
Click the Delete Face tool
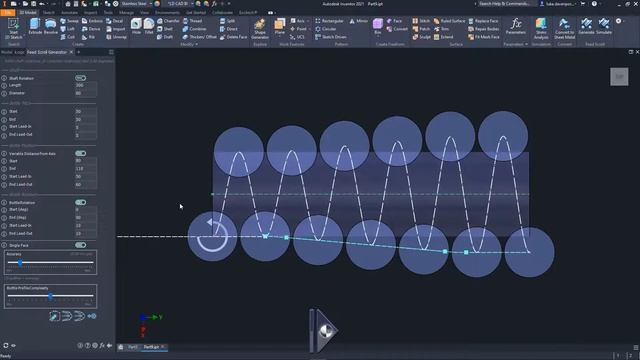tap(233, 37)
